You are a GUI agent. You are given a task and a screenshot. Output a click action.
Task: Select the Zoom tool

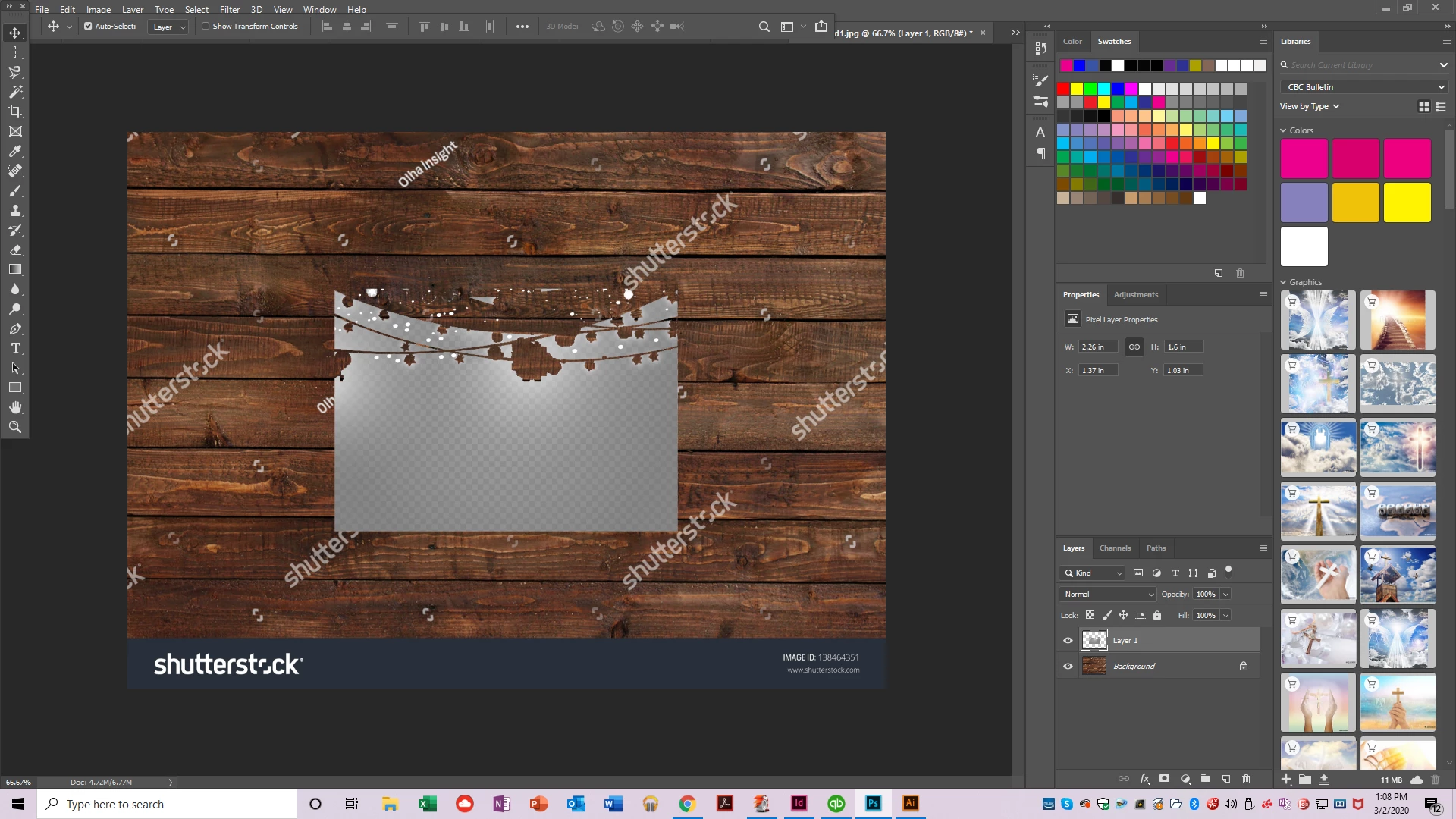click(x=15, y=427)
